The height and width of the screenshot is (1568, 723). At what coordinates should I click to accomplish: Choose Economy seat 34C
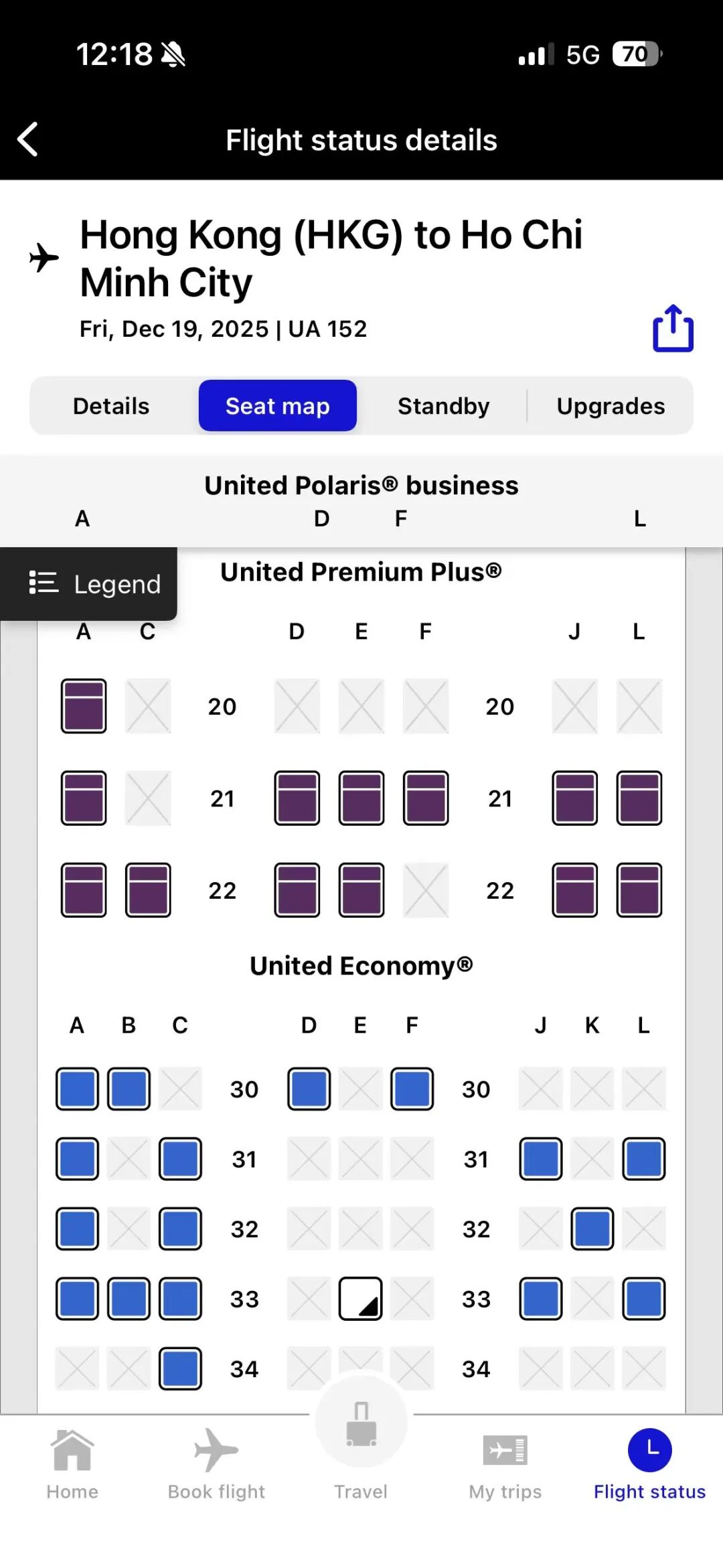coord(180,1368)
